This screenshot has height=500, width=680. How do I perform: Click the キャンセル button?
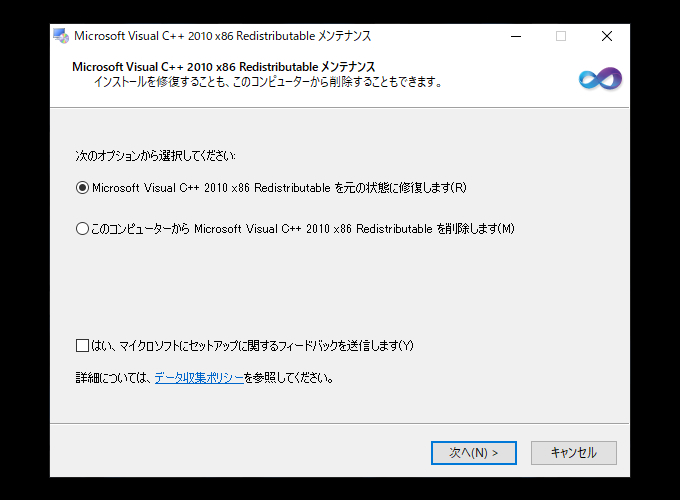click(573, 453)
